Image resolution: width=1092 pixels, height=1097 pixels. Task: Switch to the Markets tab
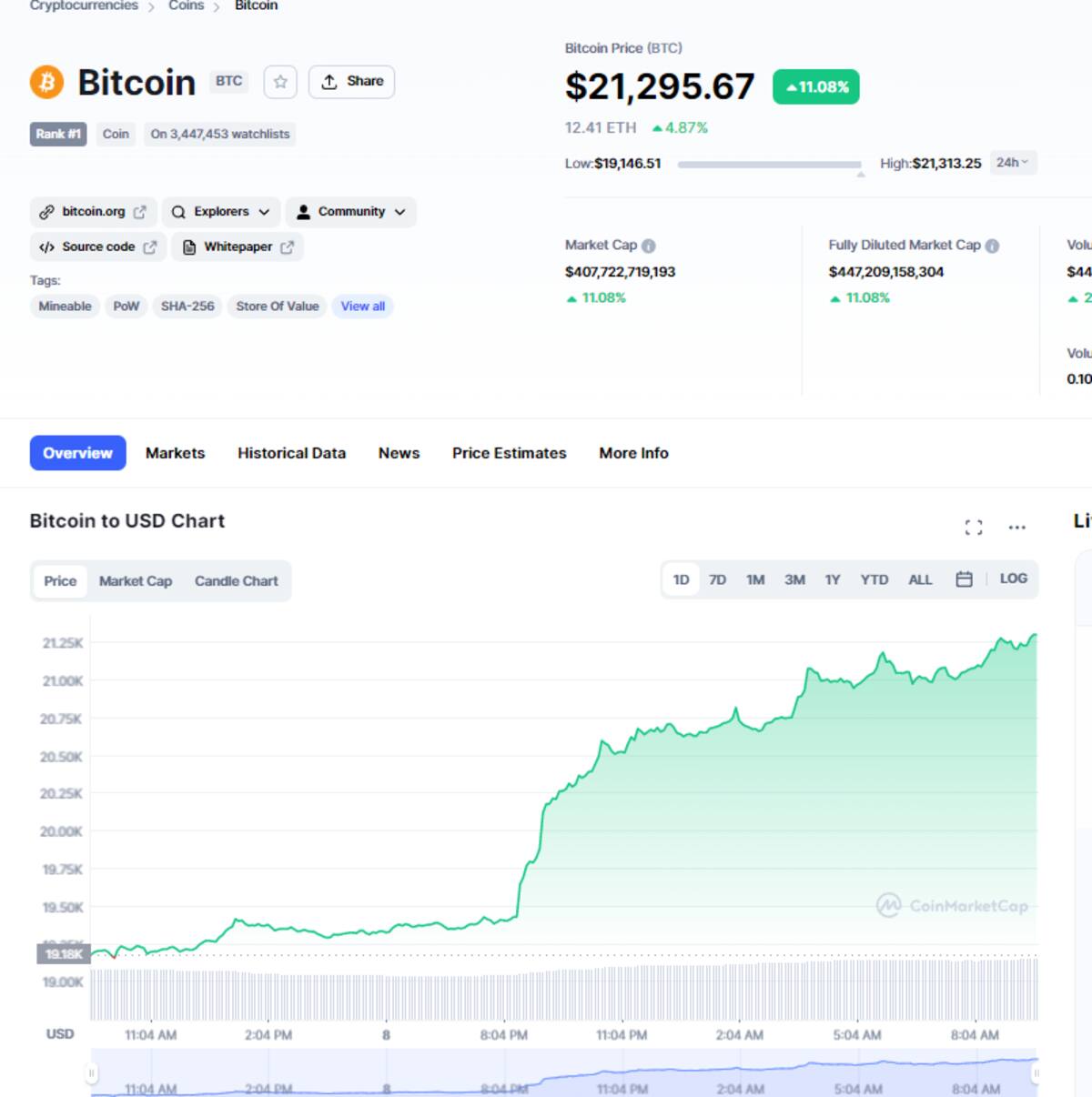tap(176, 453)
